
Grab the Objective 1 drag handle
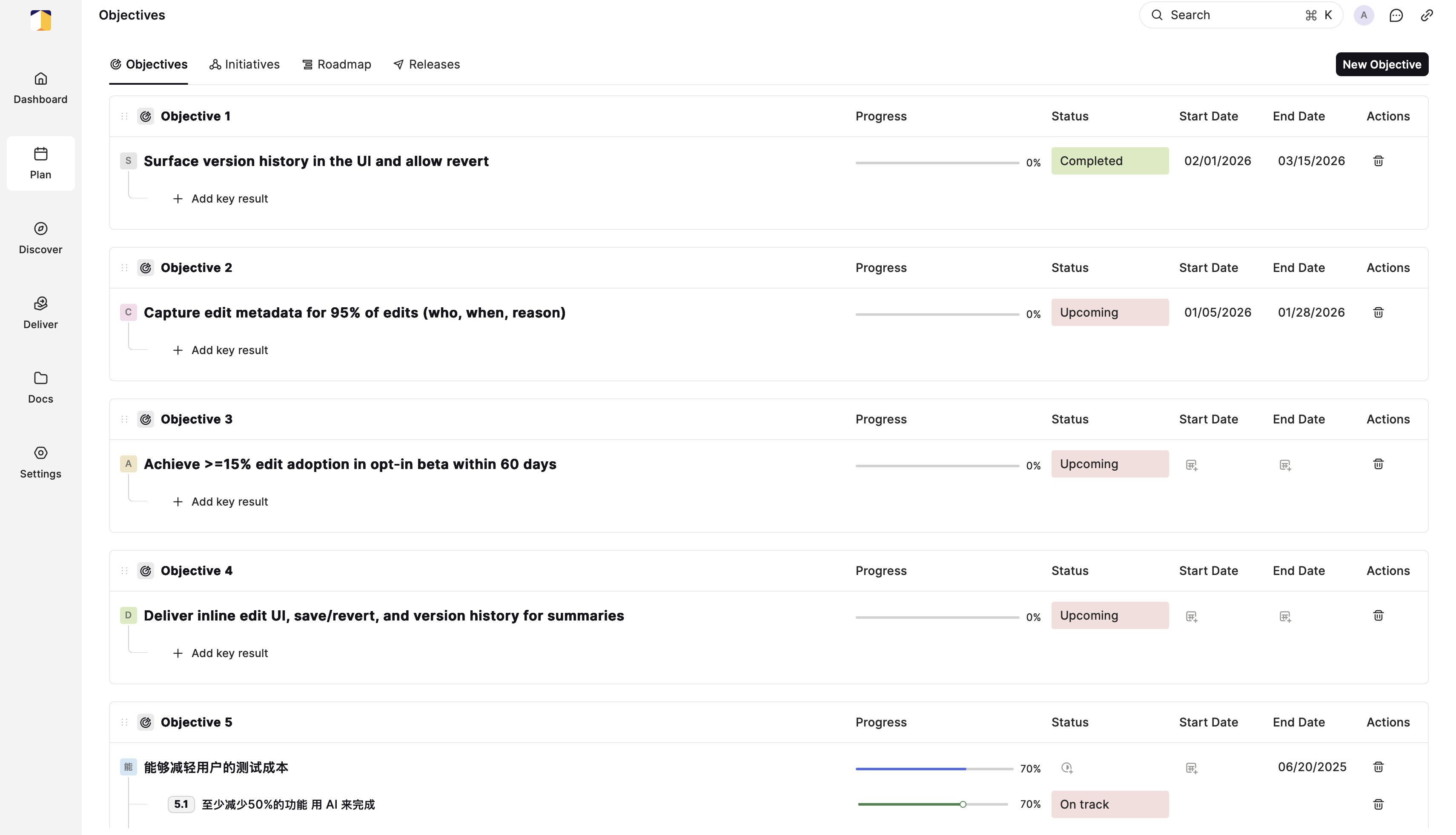[124, 117]
